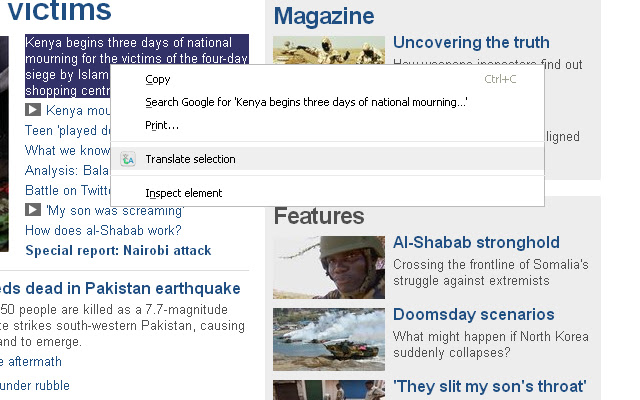This screenshot has height=400, width=640.
Task: Choose Copy from the context menu
Action: click(x=158, y=79)
